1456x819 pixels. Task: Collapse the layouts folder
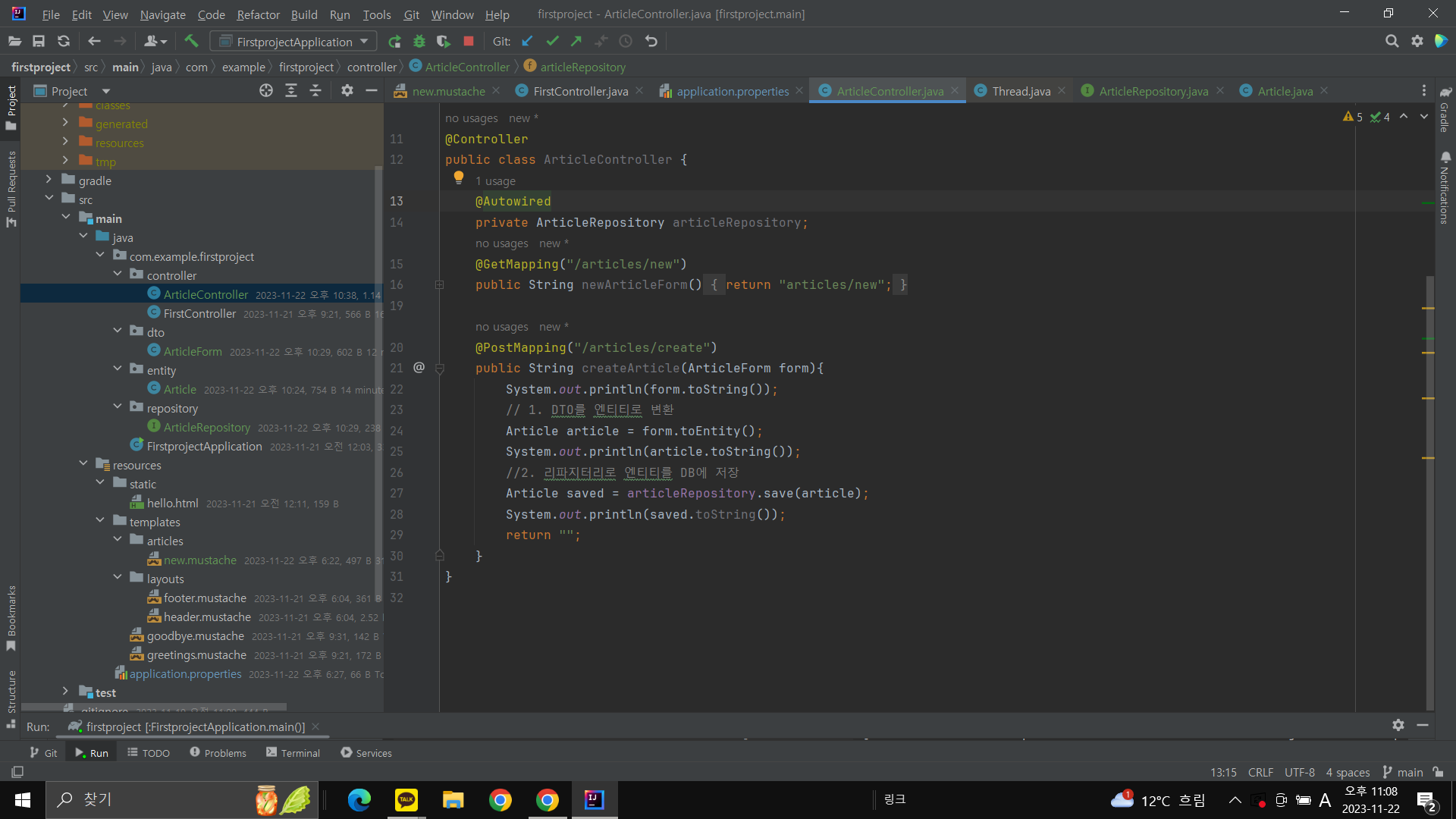(x=118, y=578)
